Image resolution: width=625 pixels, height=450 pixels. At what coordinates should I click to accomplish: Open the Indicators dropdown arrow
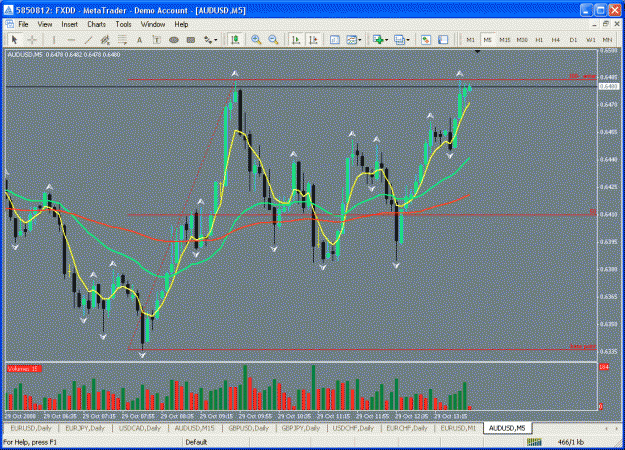pos(386,40)
